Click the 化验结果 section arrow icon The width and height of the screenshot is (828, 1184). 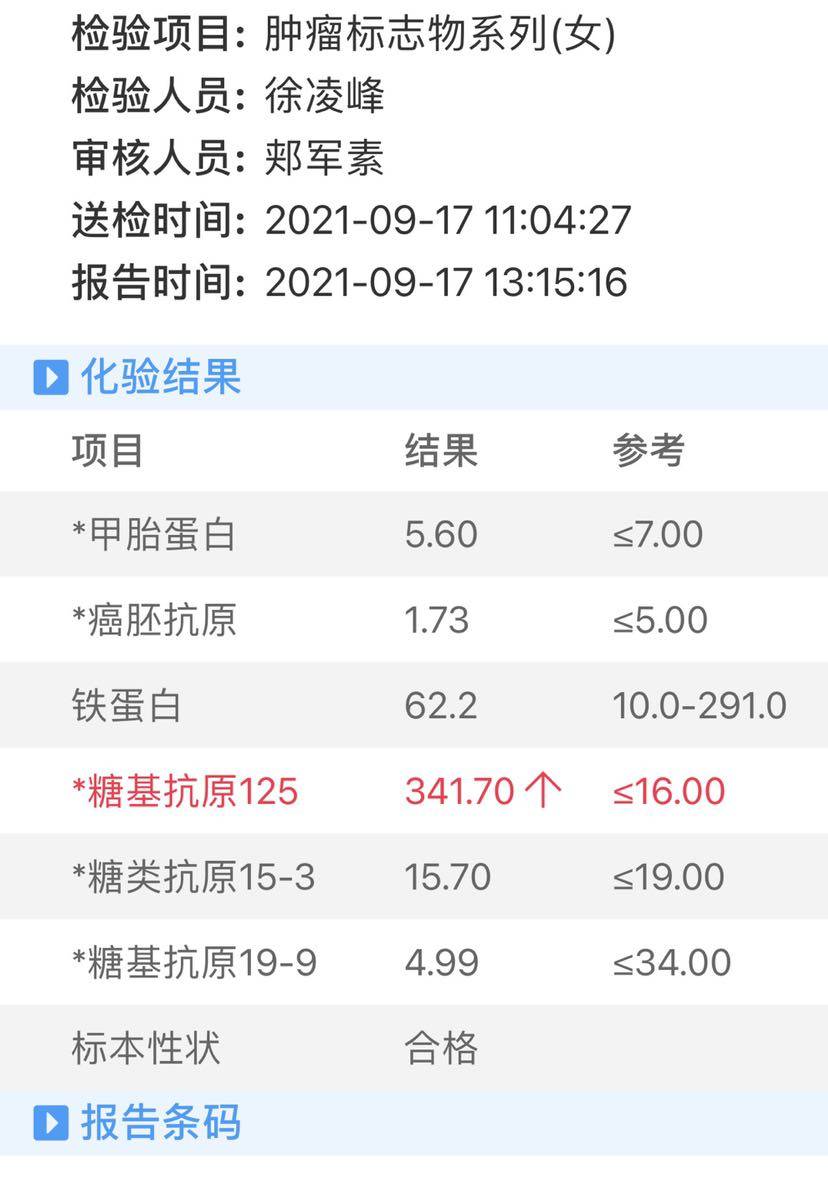pyautogui.click(x=51, y=378)
